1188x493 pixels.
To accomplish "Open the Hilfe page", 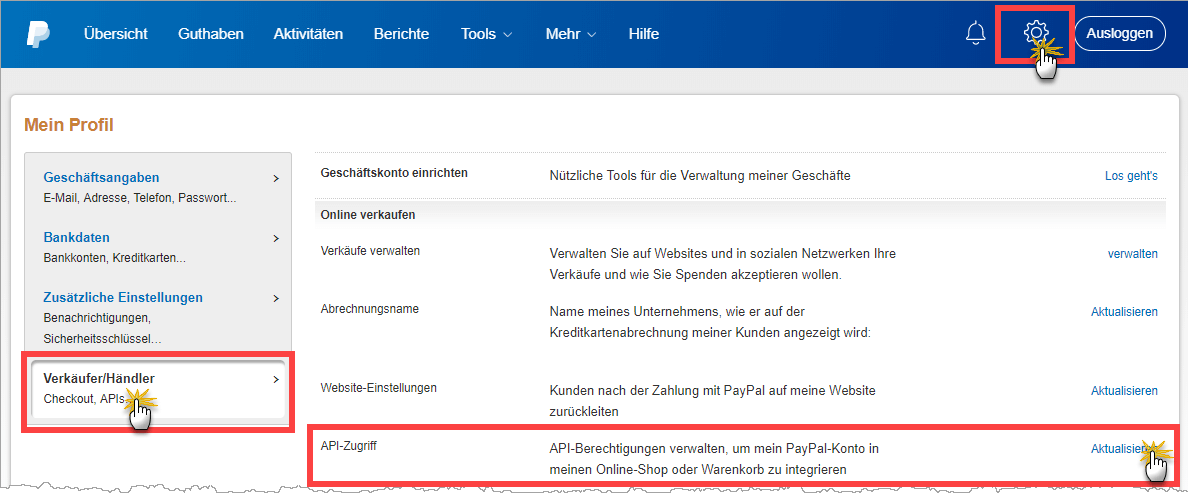I will (x=644, y=34).
